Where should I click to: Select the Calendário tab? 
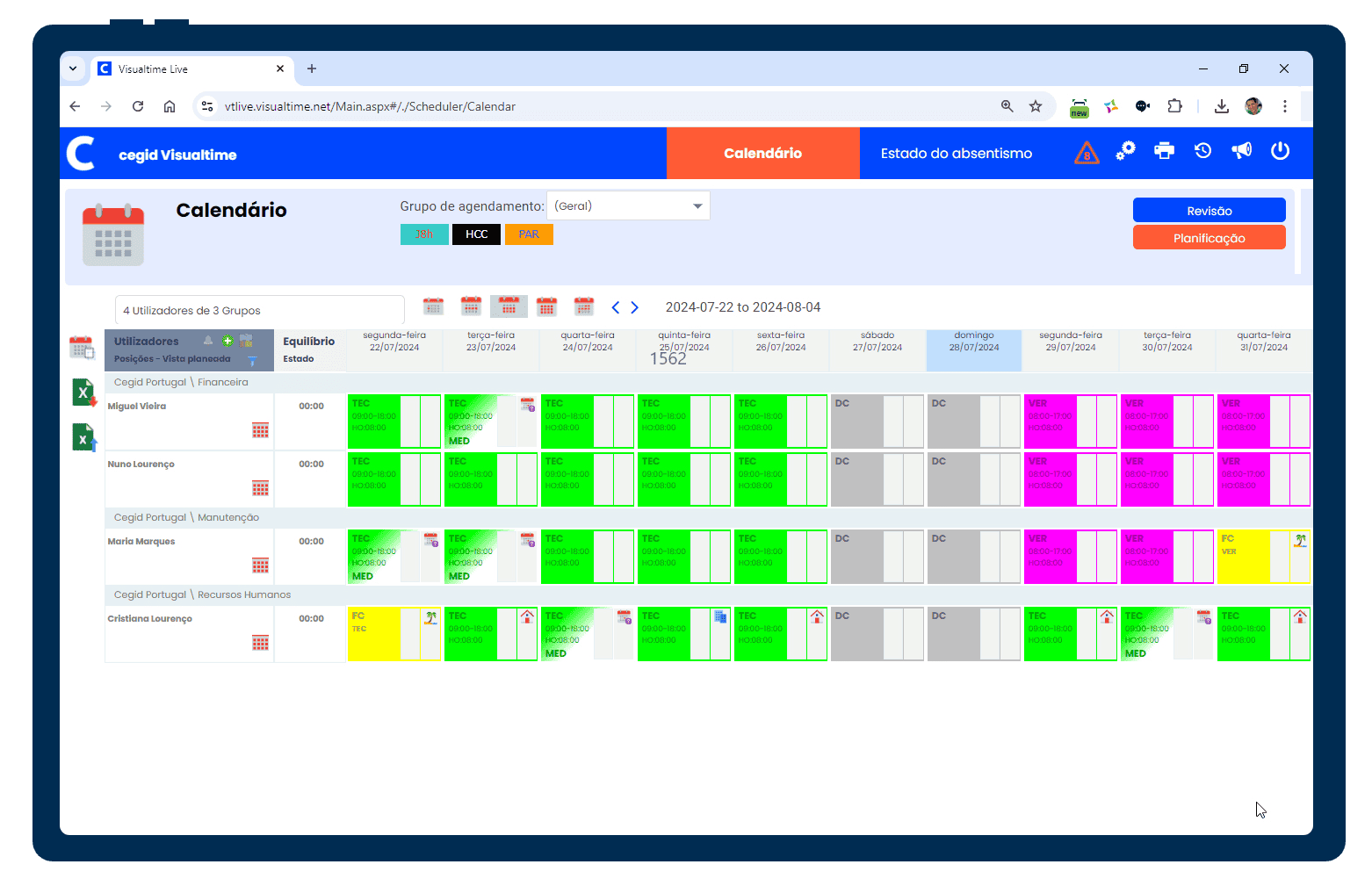(762, 153)
